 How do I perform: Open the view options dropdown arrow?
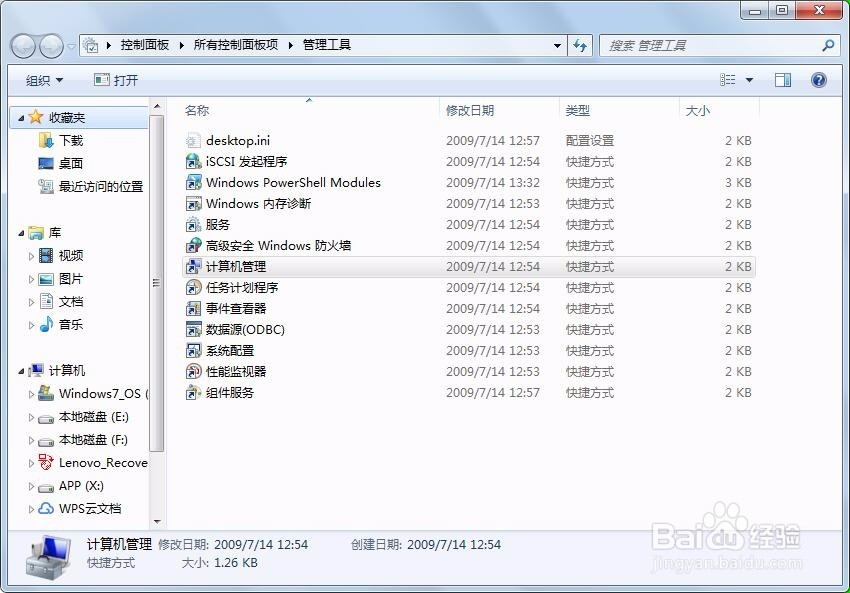click(x=749, y=80)
